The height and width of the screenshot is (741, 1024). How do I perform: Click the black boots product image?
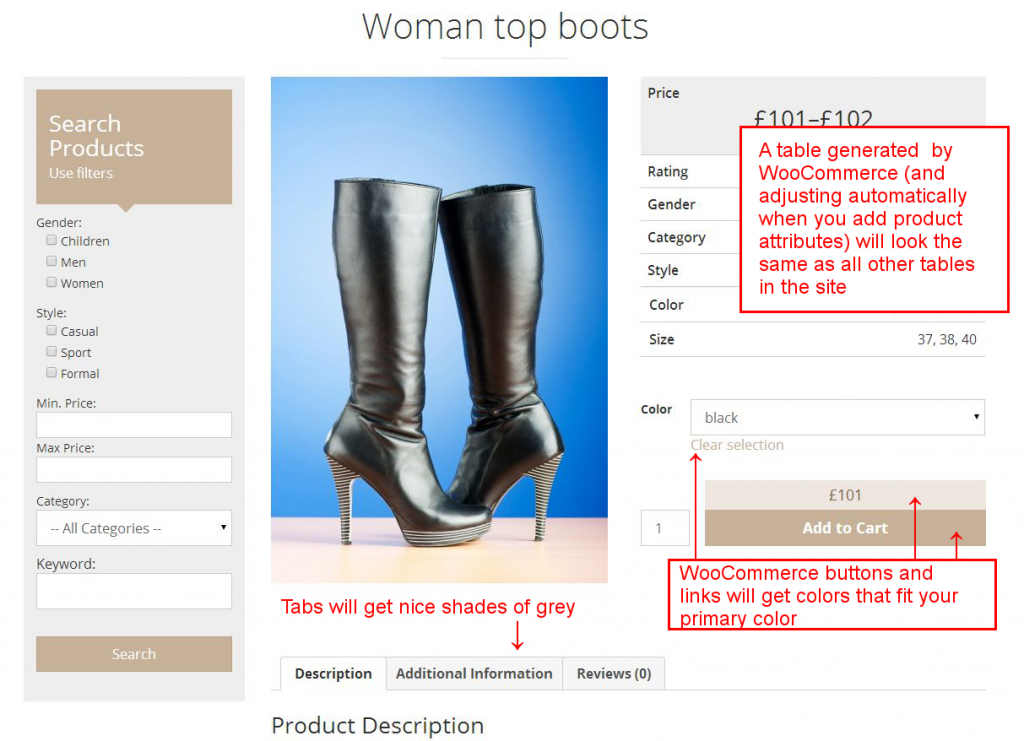tap(439, 330)
